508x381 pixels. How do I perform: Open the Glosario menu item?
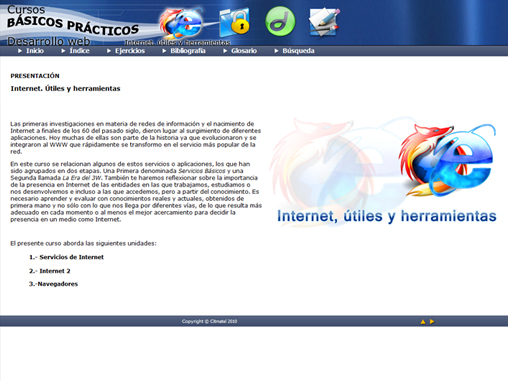[244, 51]
